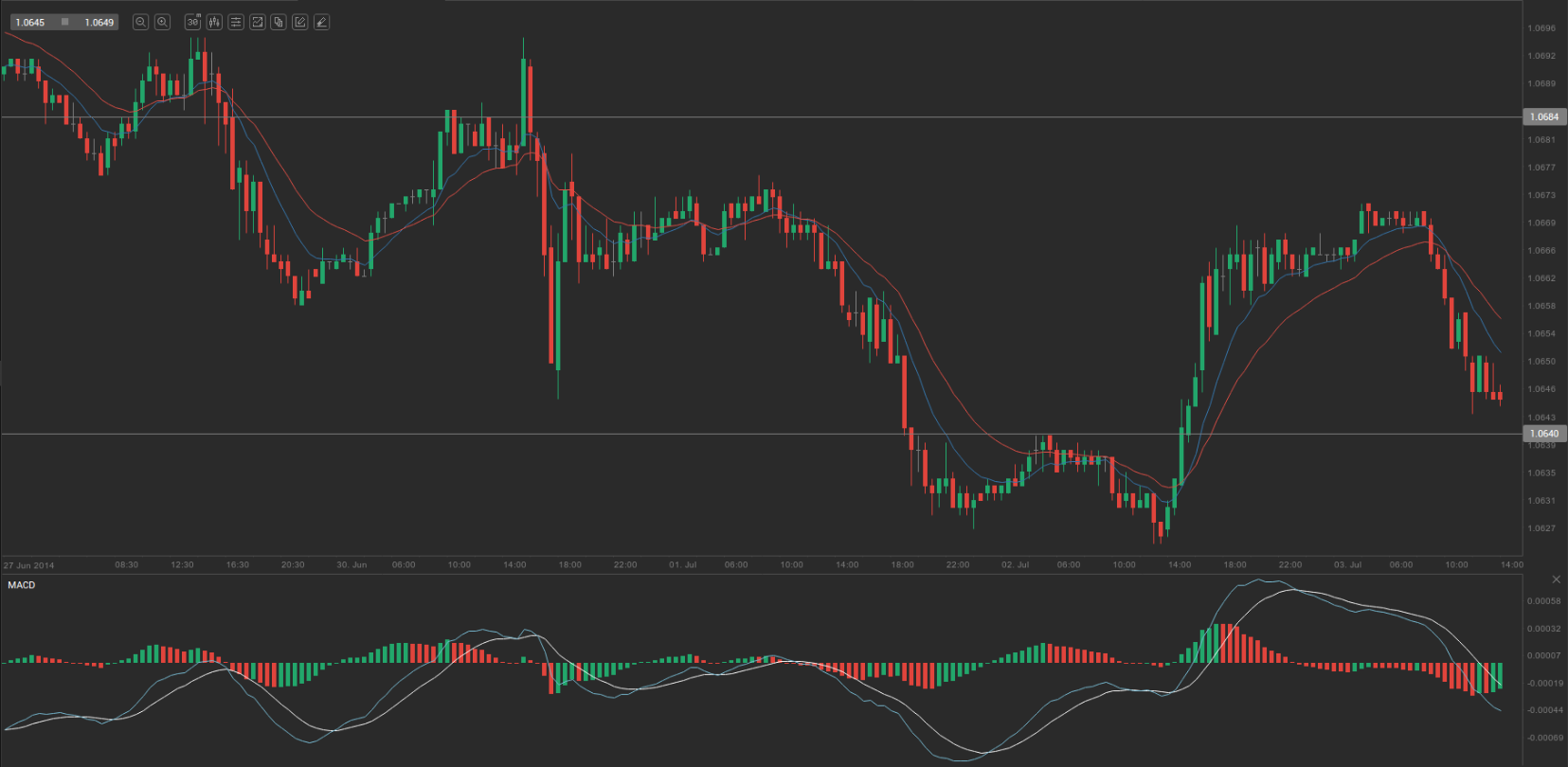Zoom in the chart with the plus magnifier
The width and height of the screenshot is (1568, 767).
(x=162, y=22)
